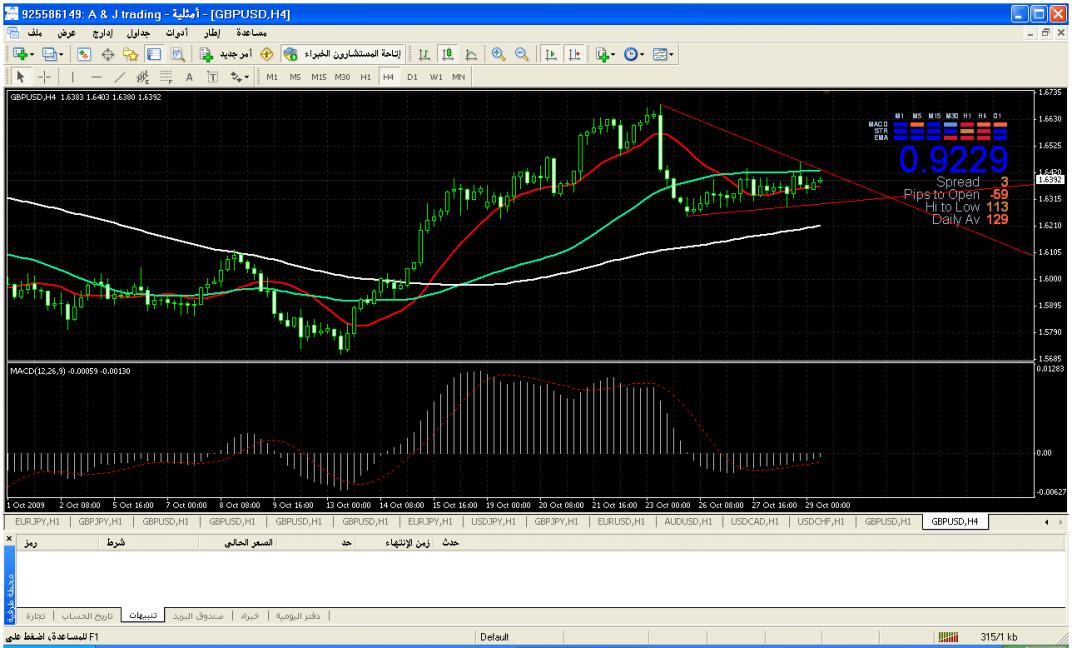Click the رمز column header

point(33,541)
